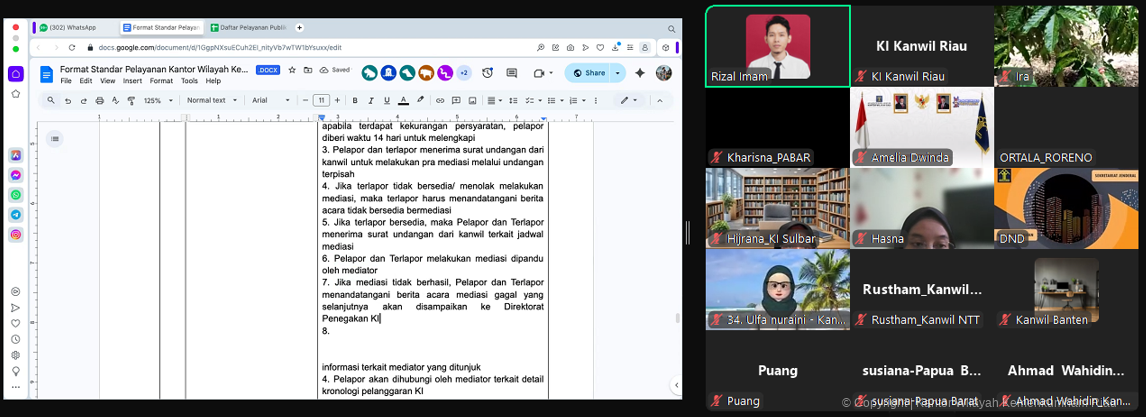This screenshot has height=417, width=1146.
Task: Open version history clock icon
Action: click(x=487, y=73)
